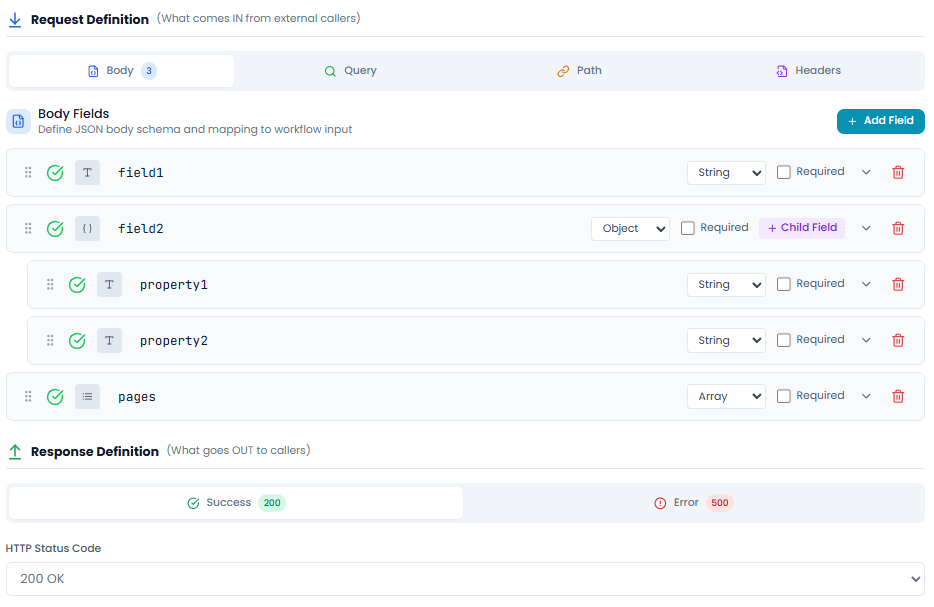Screen dimensions: 934x607
Task: Open the HTTP Status Code select box
Action: click(x=465, y=579)
